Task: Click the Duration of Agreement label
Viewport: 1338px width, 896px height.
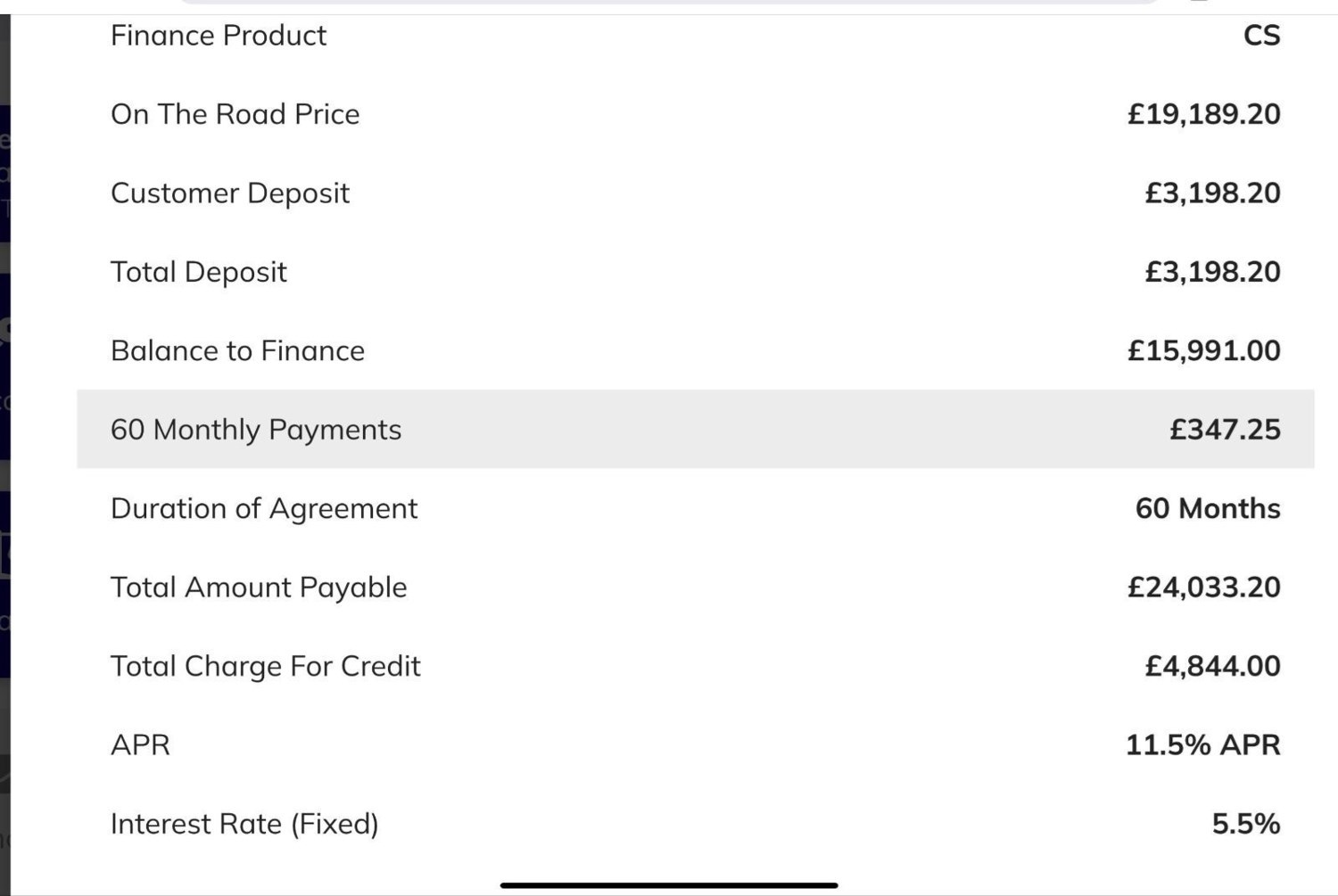Action: point(264,508)
